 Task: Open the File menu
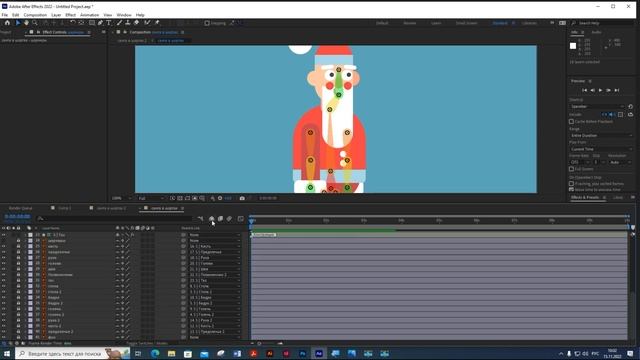(5, 15)
